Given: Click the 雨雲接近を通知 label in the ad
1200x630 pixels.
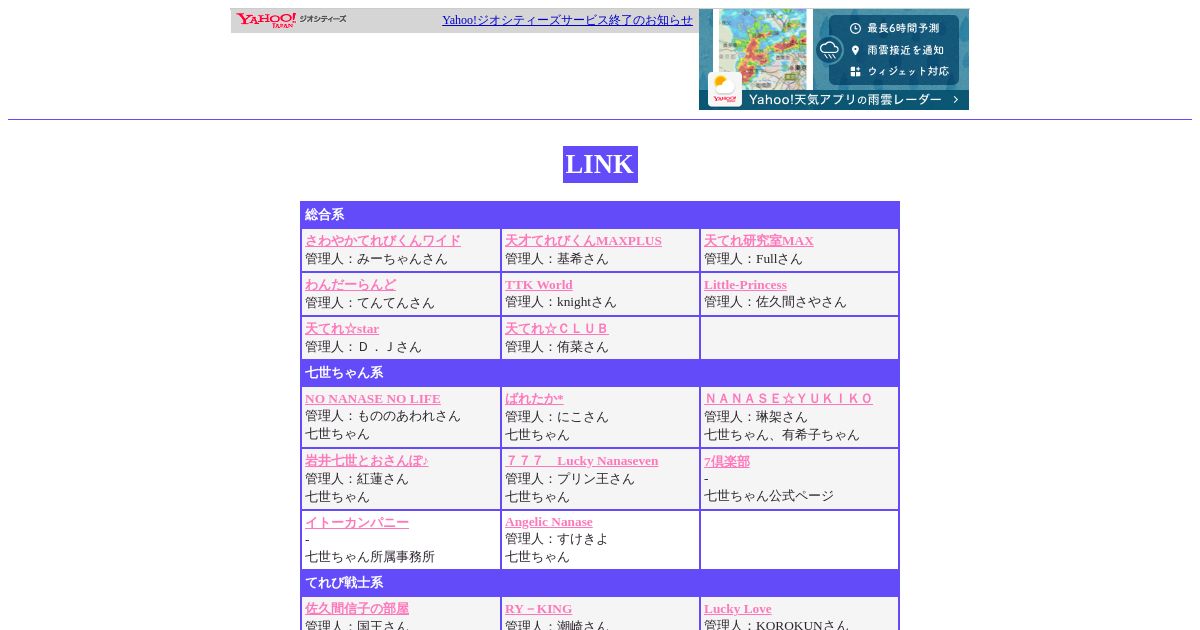Looking at the screenshot, I should coord(905,50).
